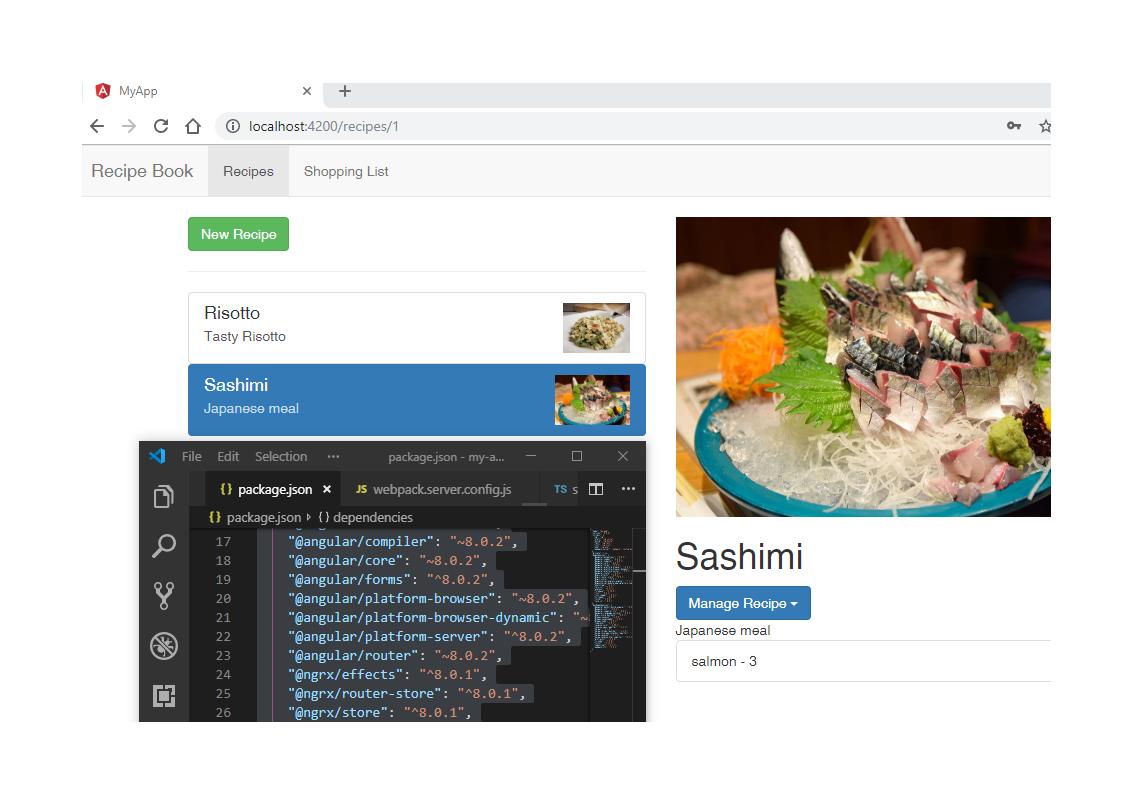1122x793 pixels.
Task: Click the @angular/forms line
Action: click(391, 580)
